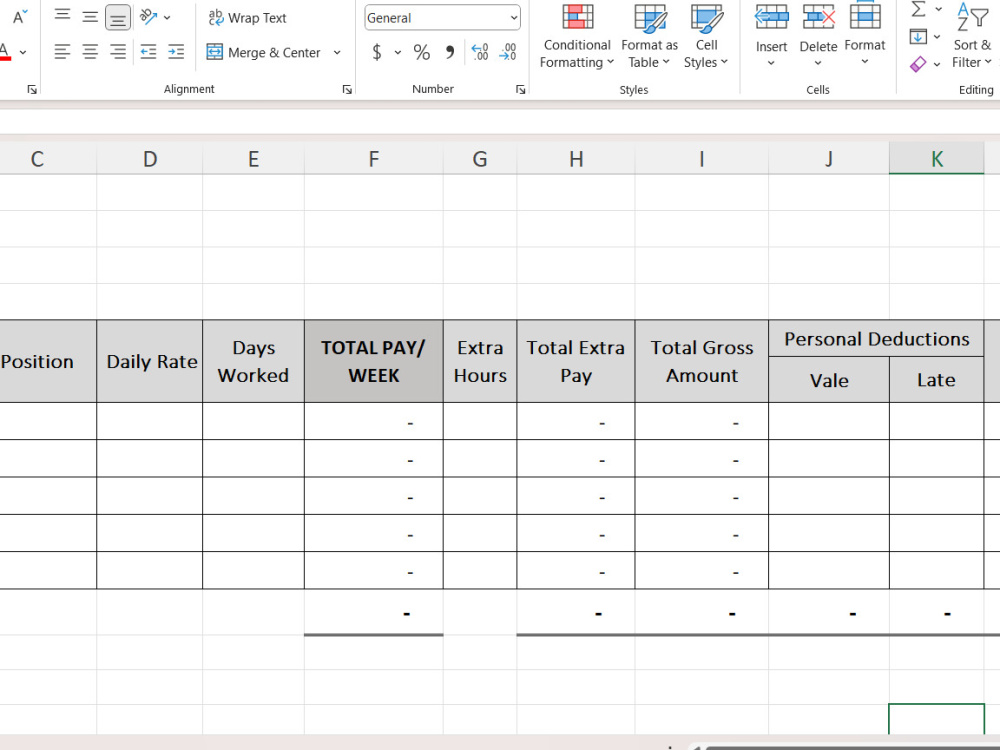Click the Fill down icon
This screenshot has height=750, width=1000.
(918, 37)
